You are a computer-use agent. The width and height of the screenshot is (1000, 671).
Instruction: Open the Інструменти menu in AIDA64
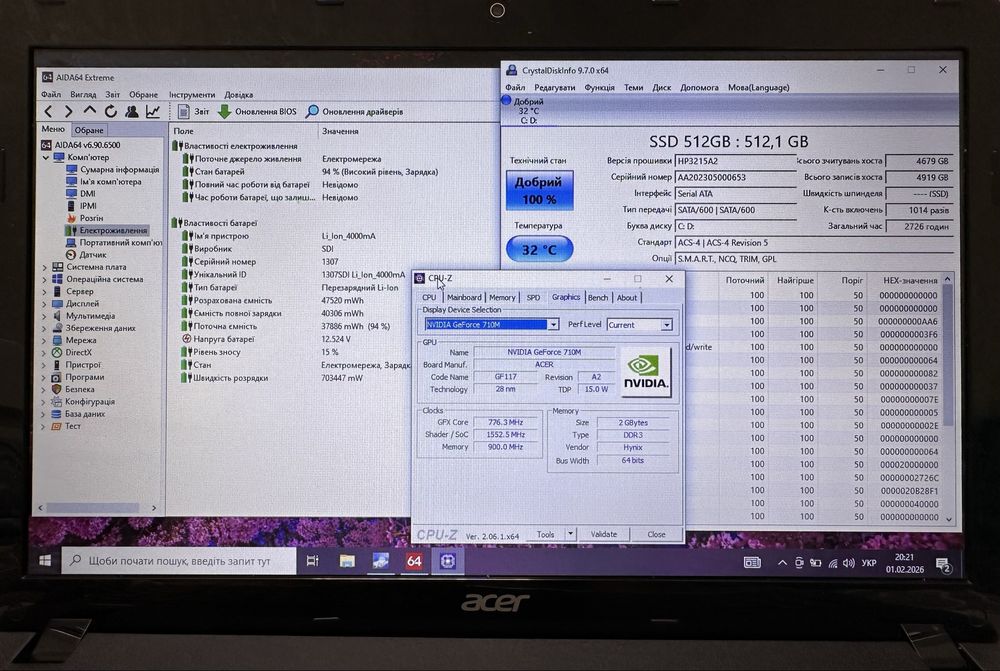point(192,94)
